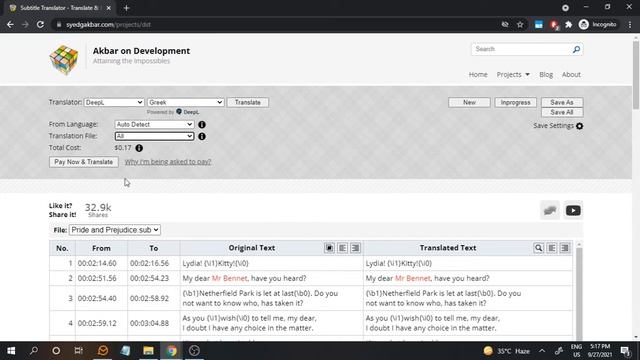Click translated text 'My dear Mr Bennet, have you heard?'
Screen dimensions: 640x360
tap(427, 278)
